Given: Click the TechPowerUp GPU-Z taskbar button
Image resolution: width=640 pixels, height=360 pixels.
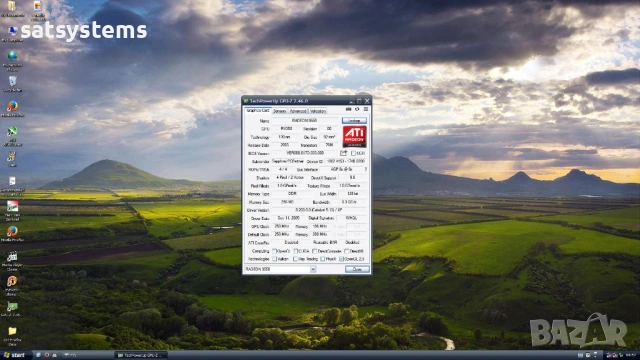Looking at the screenshot, I should click(141, 355).
